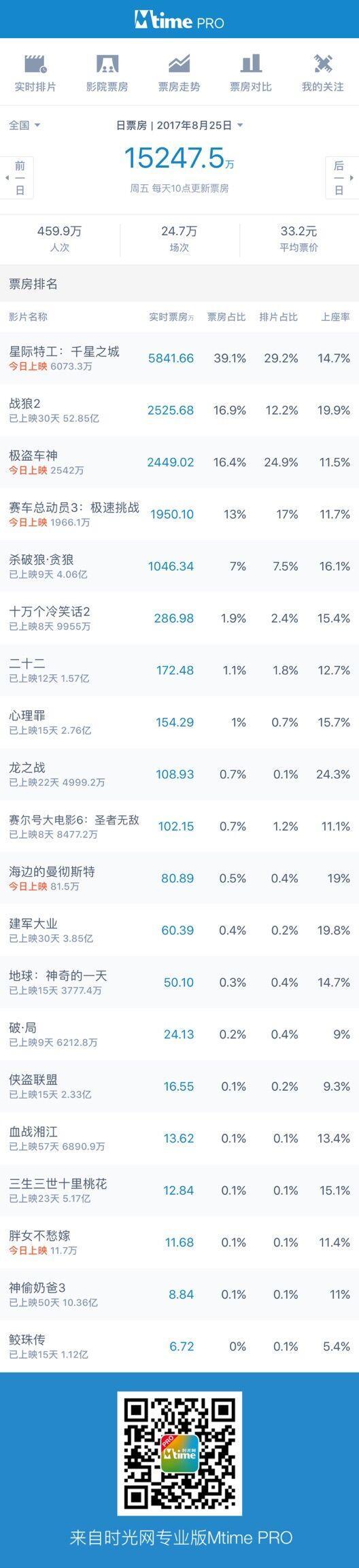Screen dimensions: 359x1568
Task: Open the 我的关注 satellite icon
Action: [x=323, y=64]
